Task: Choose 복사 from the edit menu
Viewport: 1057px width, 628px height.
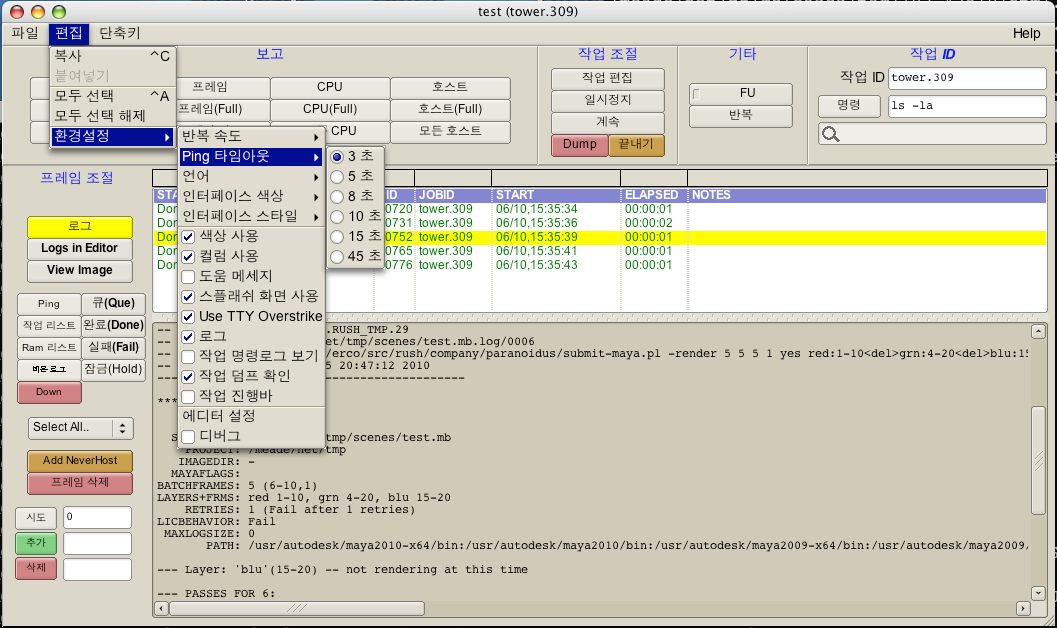Action: [113, 56]
